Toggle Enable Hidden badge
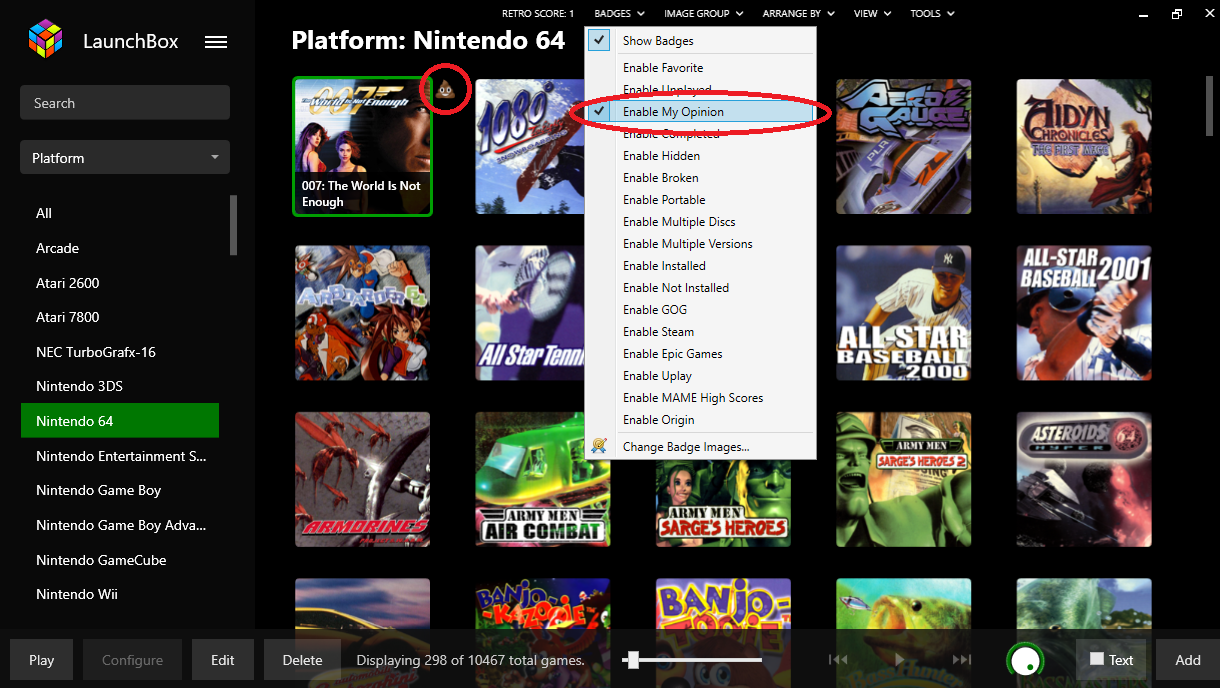The image size is (1220, 688). [701, 156]
